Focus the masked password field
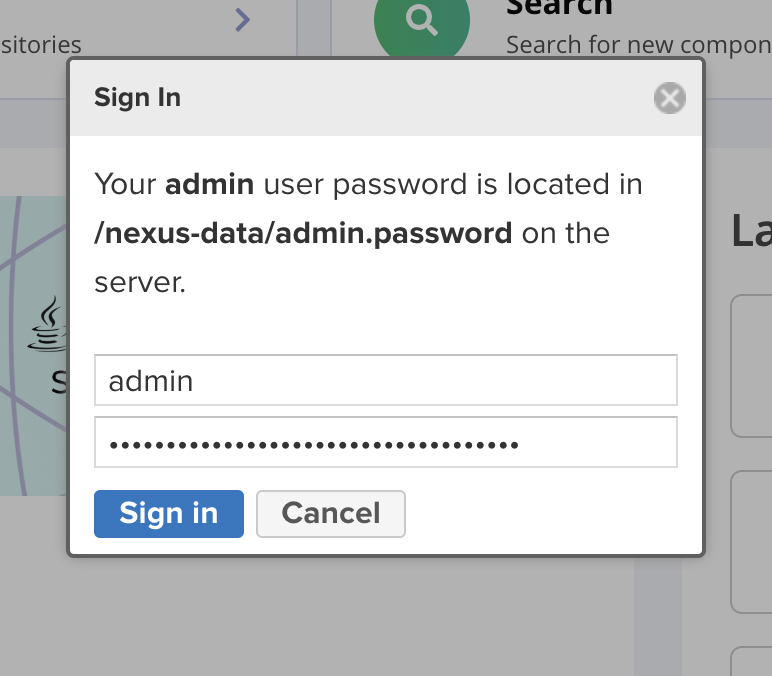 coord(385,442)
